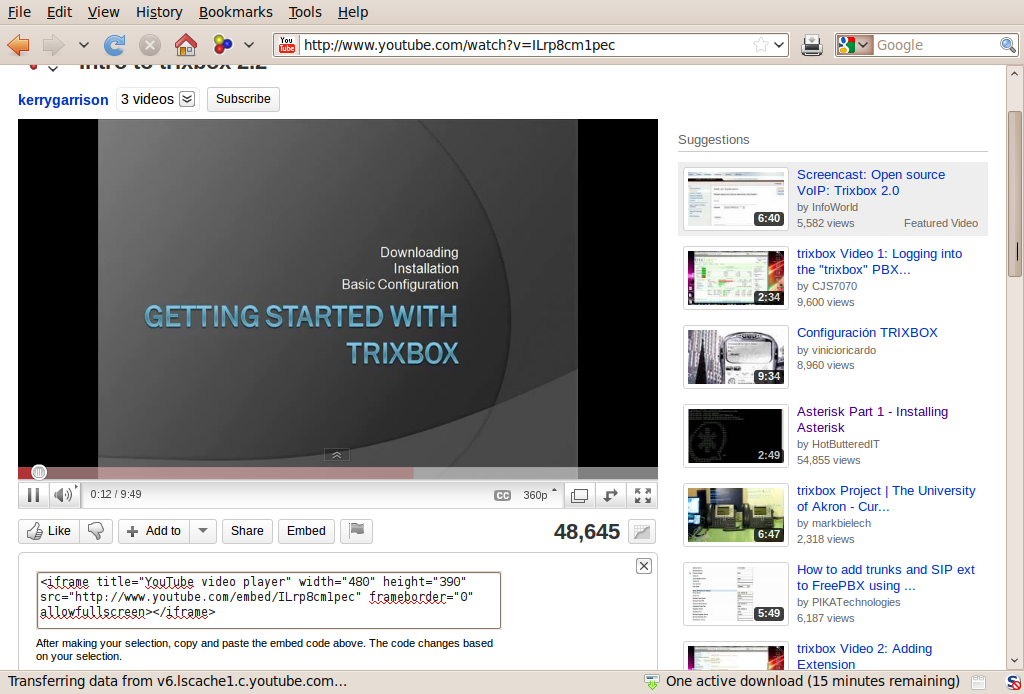
Task: Dislike the video with thumbs down
Action: click(96, 531)
